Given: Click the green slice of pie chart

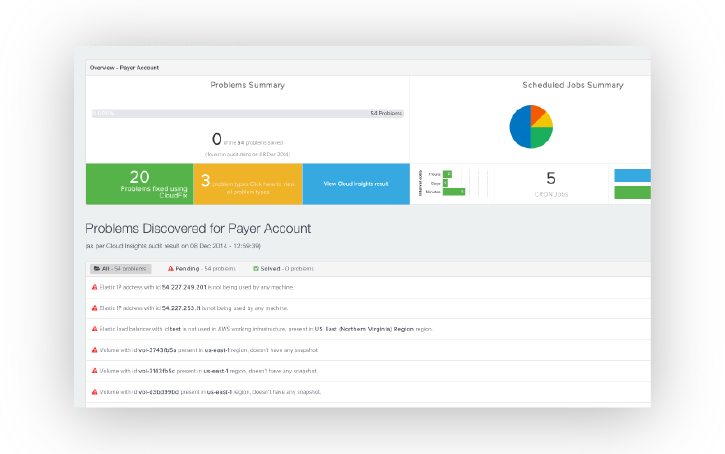Looking at the screenshot, I should tap(538, 139).
